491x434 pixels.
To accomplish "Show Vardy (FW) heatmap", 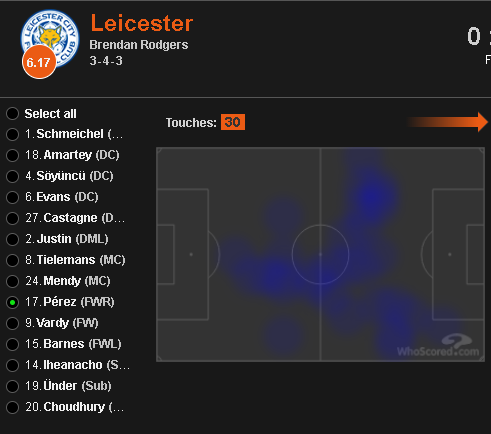I will [x=12, y=323].
